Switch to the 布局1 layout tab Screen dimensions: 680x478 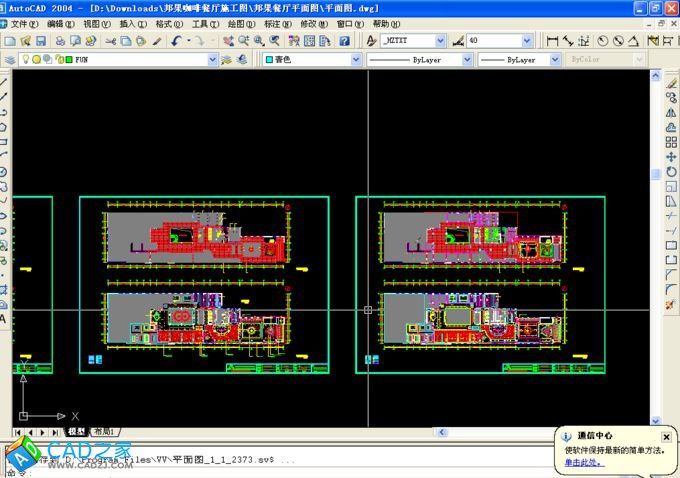(x=104, y=432)
